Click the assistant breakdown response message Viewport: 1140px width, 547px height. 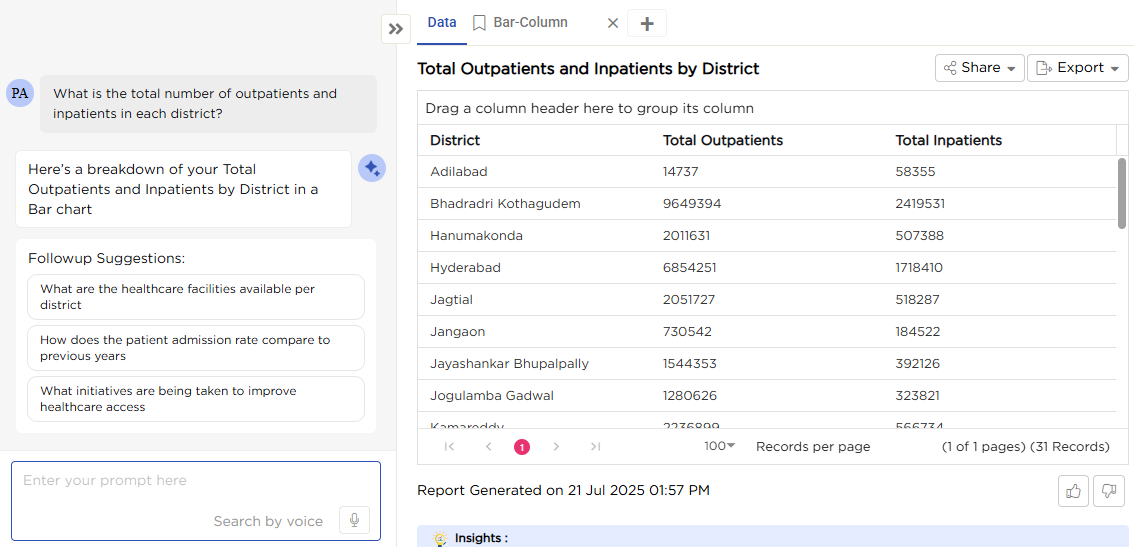click(x=183, y=189)
